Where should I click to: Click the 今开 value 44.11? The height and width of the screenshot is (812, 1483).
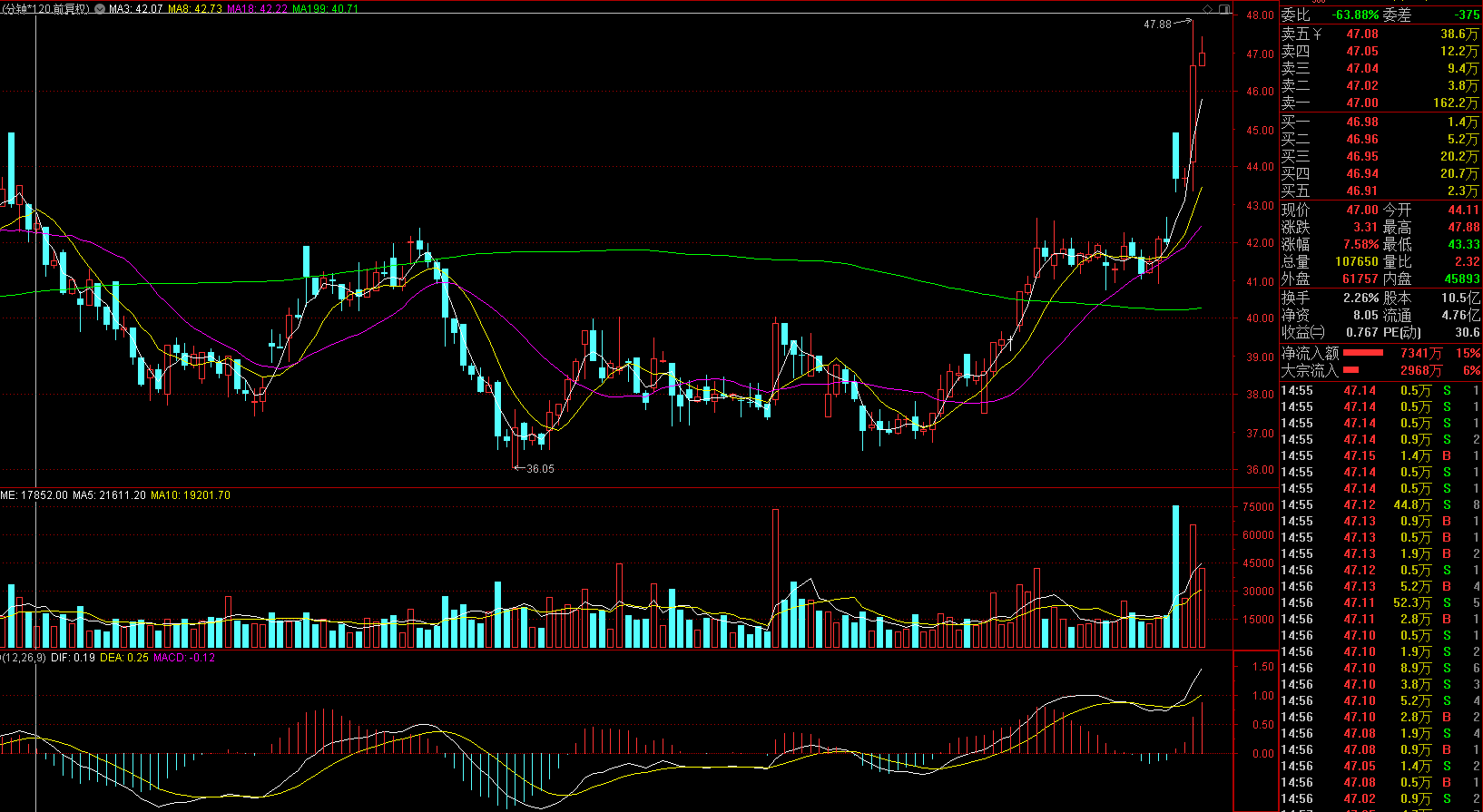coord(1464,210)
